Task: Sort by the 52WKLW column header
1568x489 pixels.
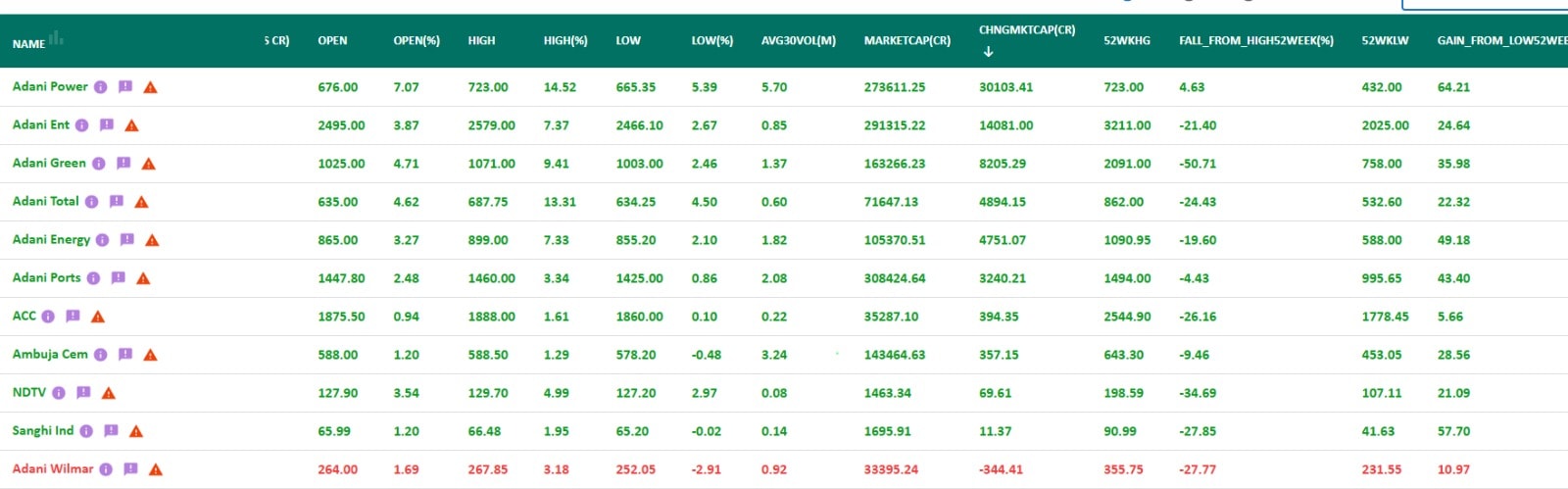Action: click(1385, 41)
